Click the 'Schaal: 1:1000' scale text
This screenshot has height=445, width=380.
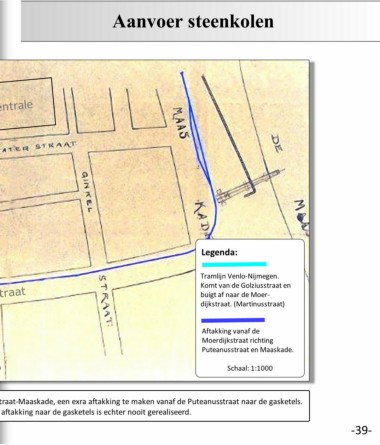[250, 368]
